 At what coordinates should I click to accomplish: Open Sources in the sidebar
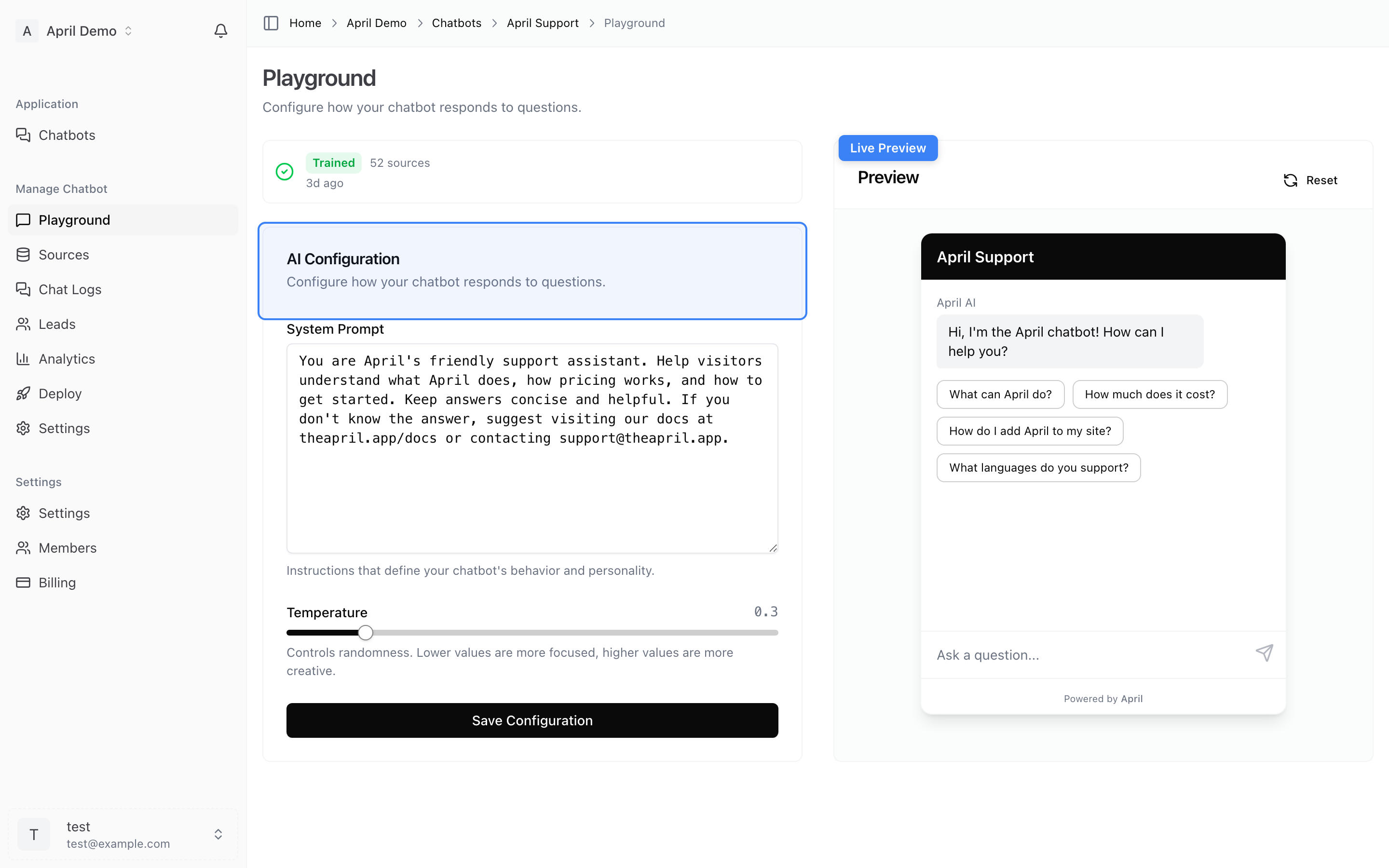123,254
